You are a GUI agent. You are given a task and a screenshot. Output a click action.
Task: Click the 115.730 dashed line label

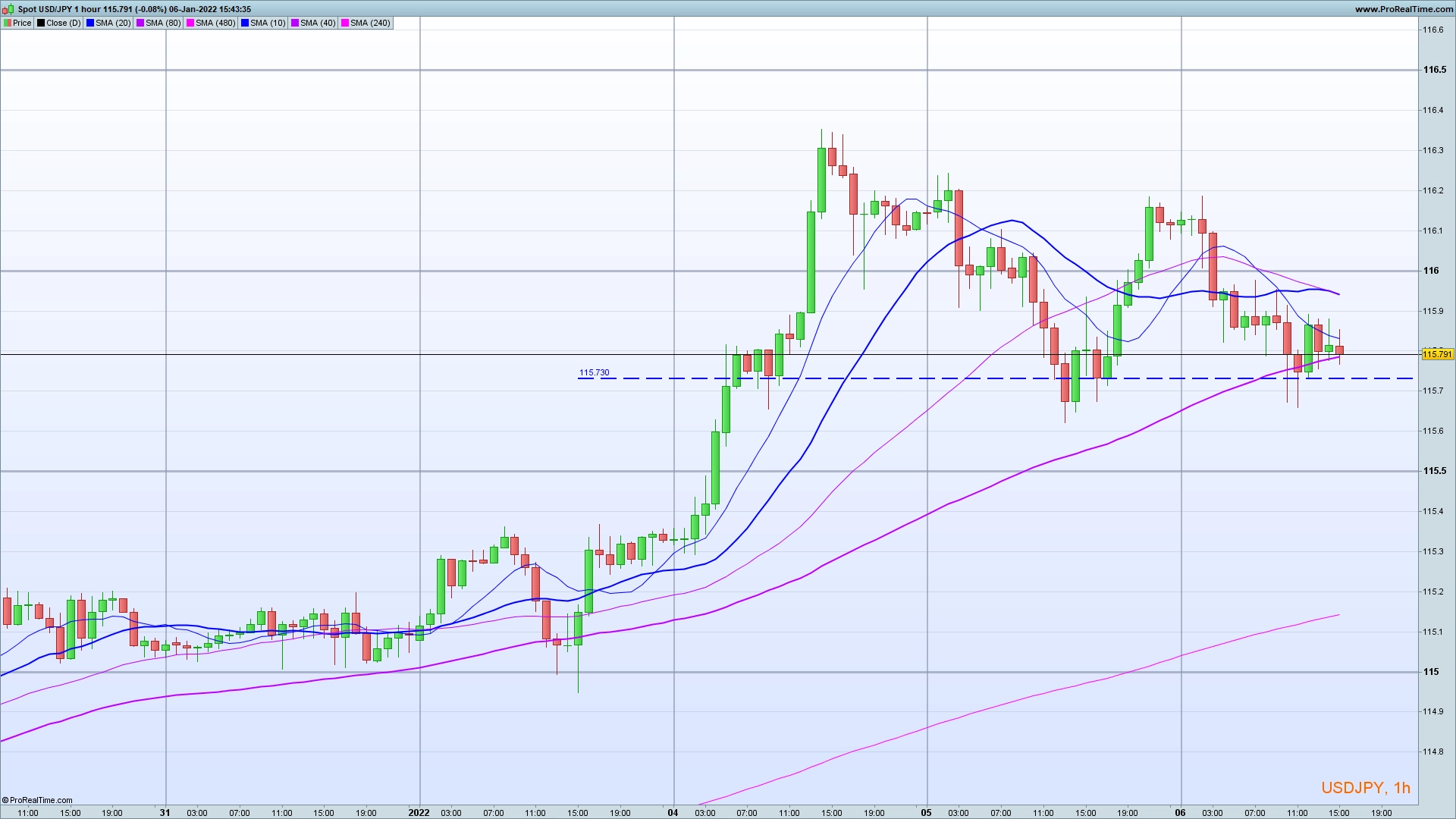[x=594, y=372]
